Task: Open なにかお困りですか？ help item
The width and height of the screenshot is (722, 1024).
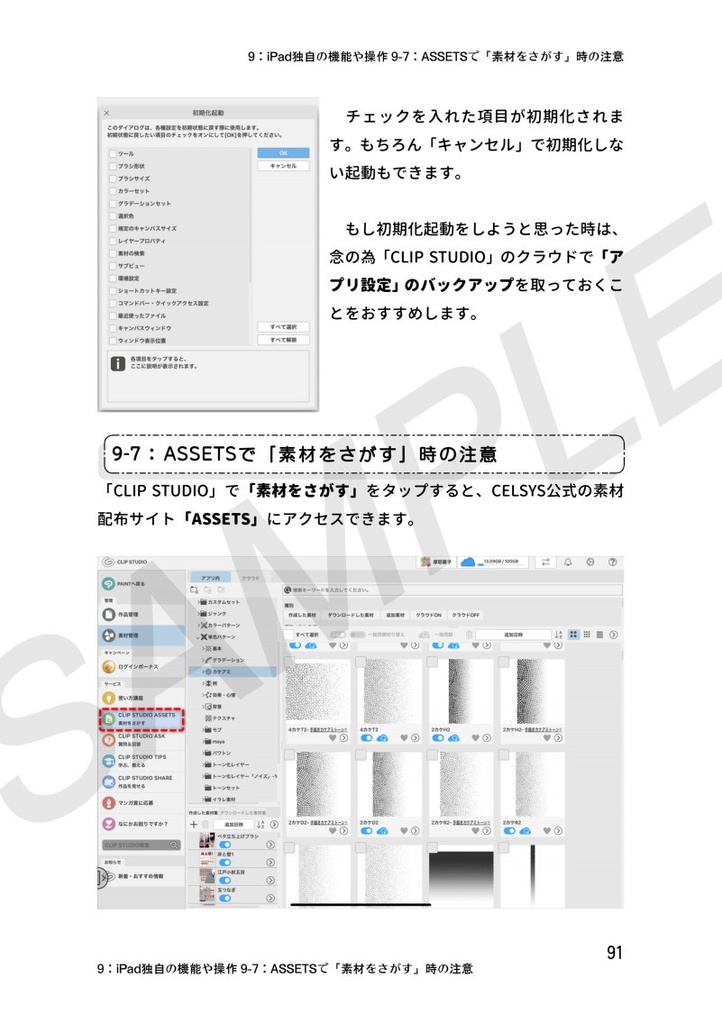Action: click(142, 824)
